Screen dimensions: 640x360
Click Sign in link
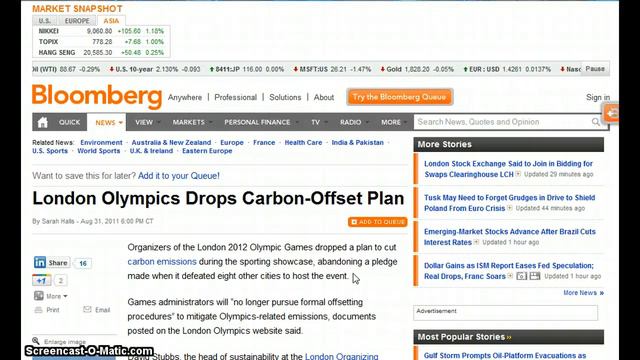click(598, 97)
